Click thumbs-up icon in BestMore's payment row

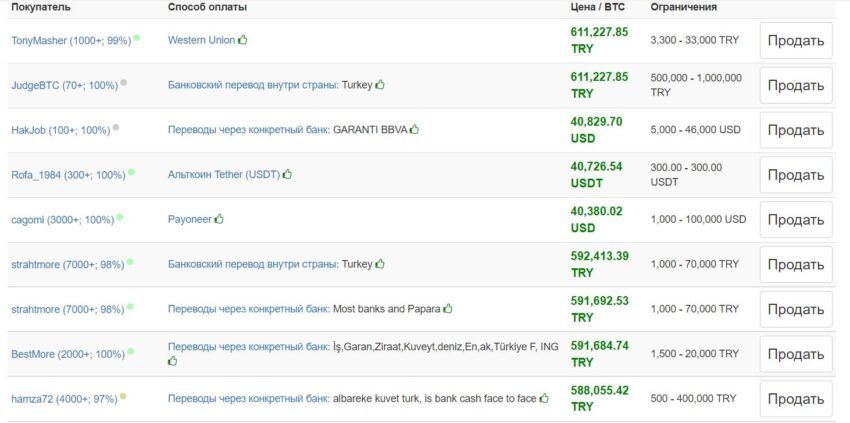pyautogui.click(x=172, y=361)
